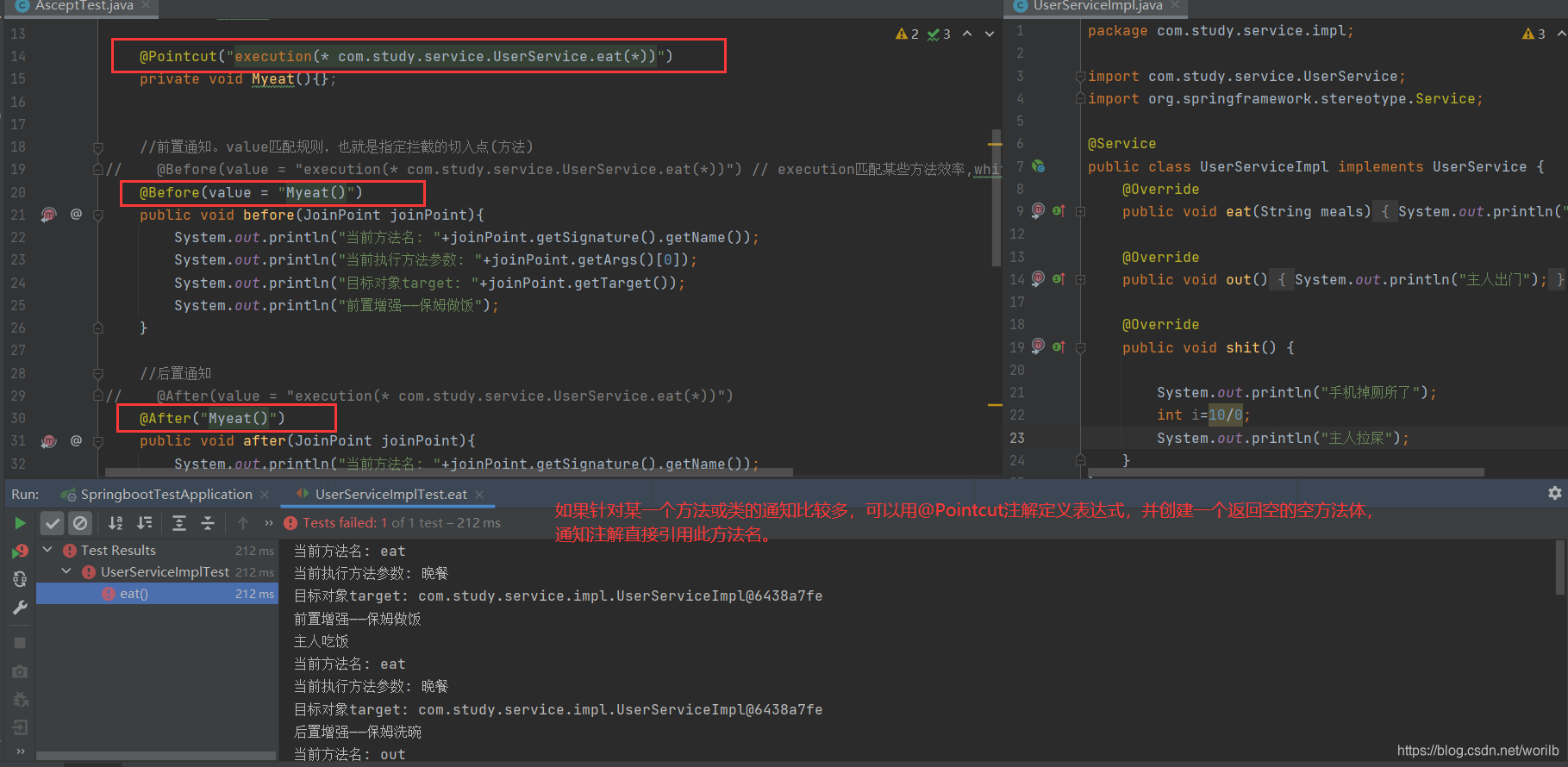The width and height of the screenshot is (1568, 767).
Task: Toggle sort tests alphabetically
Action: (116, 523)
